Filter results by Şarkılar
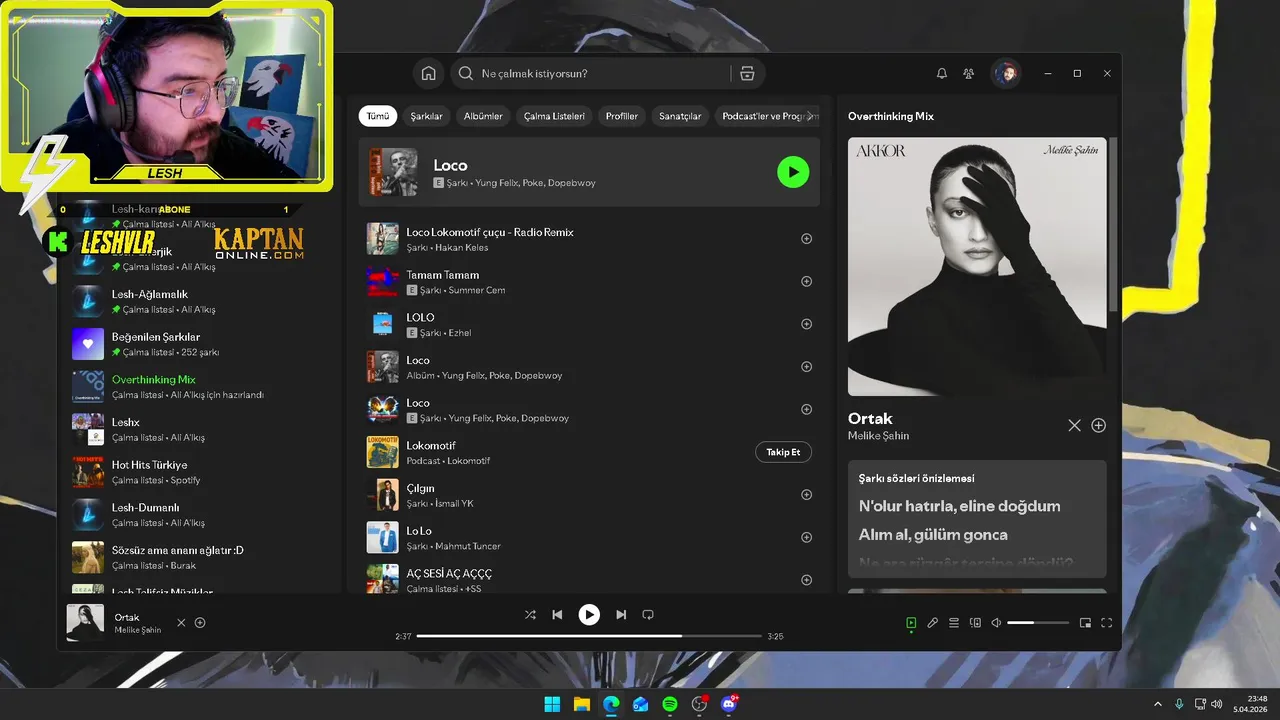Screen dimensions: 1280x720 click(426, 116)
